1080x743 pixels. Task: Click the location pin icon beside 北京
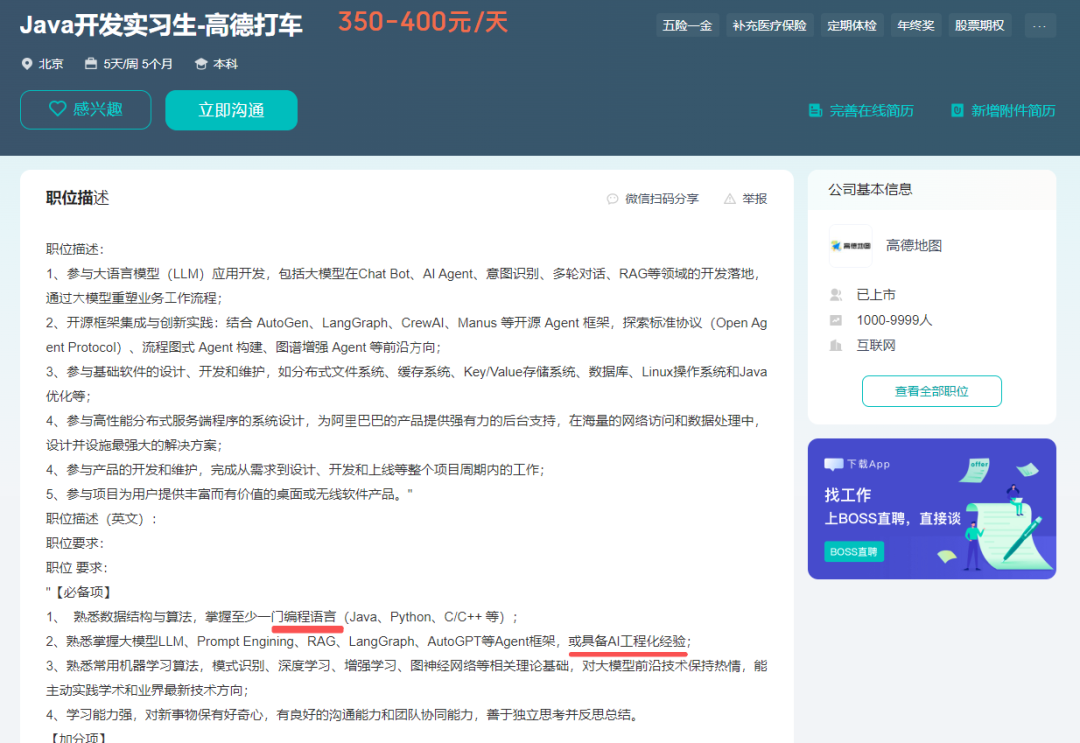pos(27,62)
